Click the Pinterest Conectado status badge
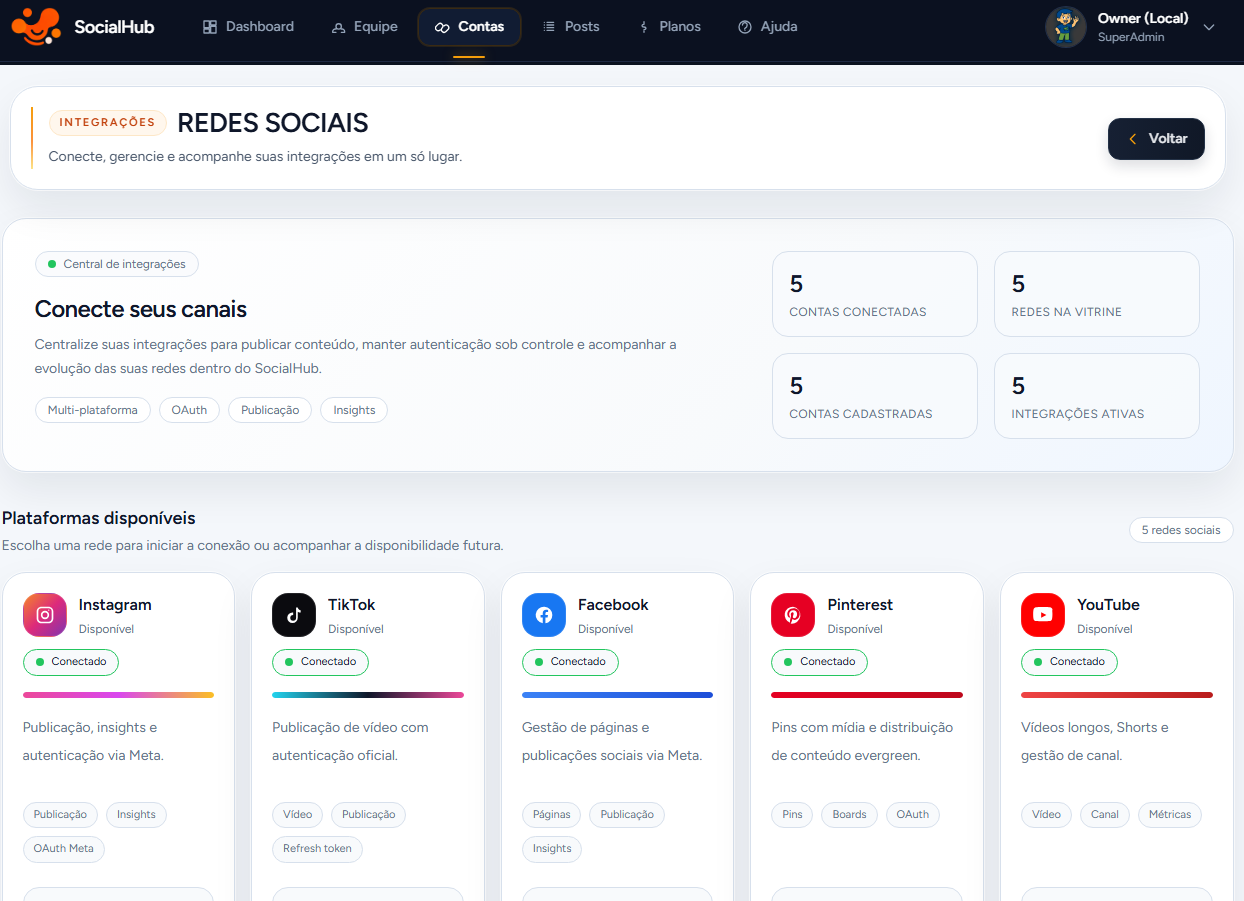The image size is (1244, 901). pos(819,662)
